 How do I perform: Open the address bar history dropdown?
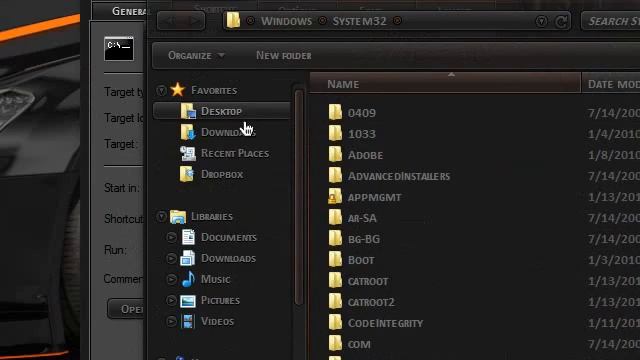tap(541, 21)
